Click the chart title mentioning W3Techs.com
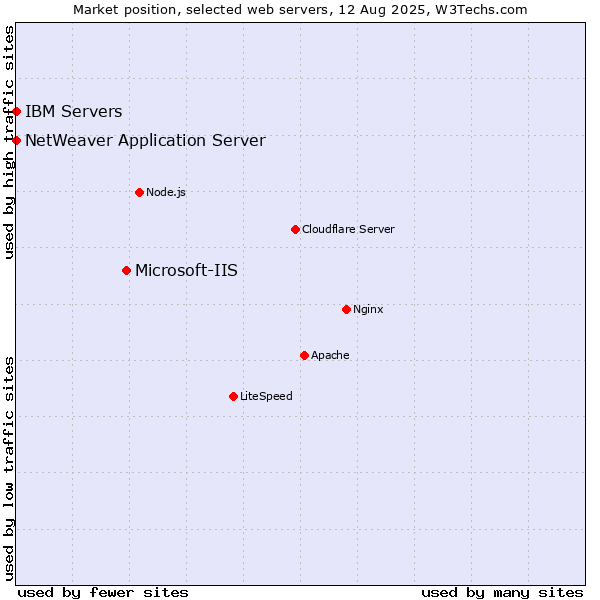600x600 pixels. coord(300,10)
